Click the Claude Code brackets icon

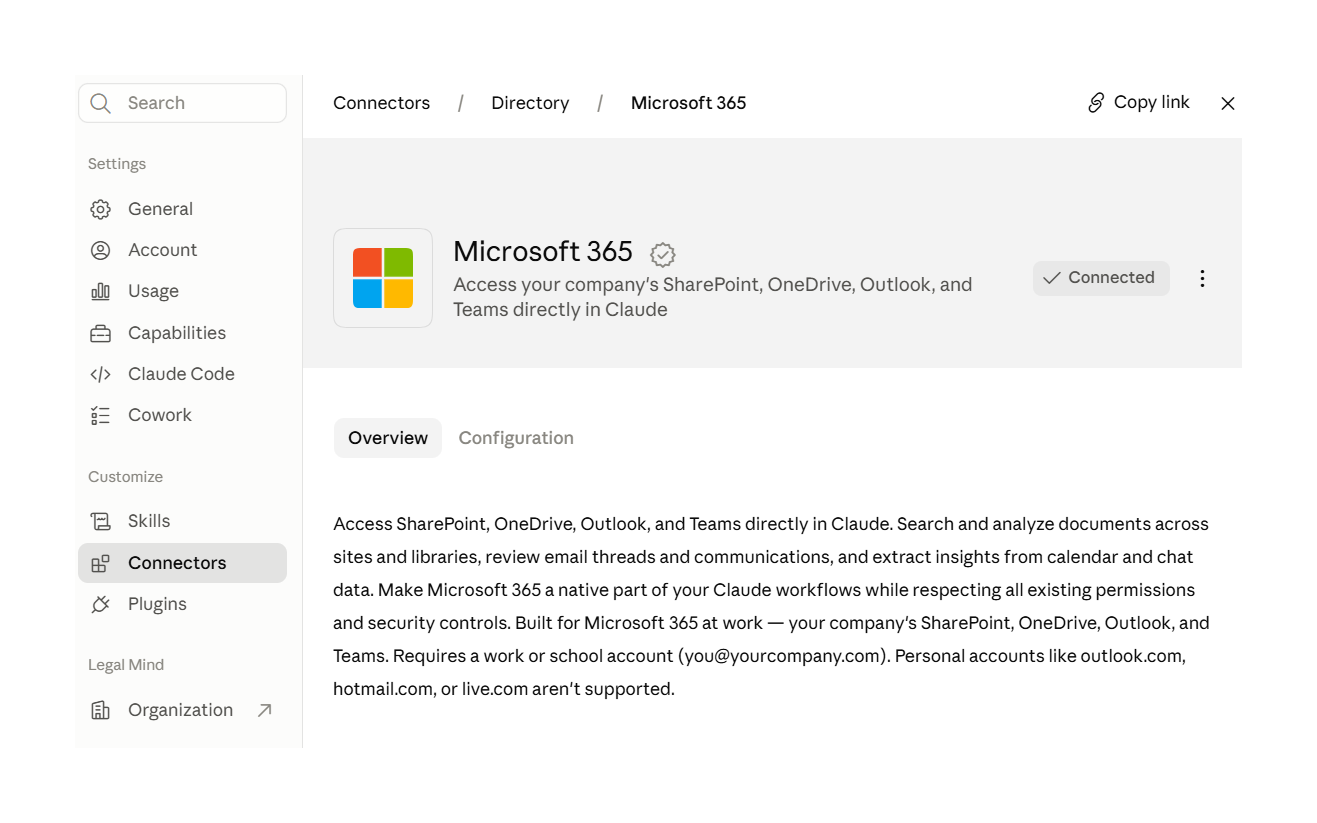click(100, 374)
